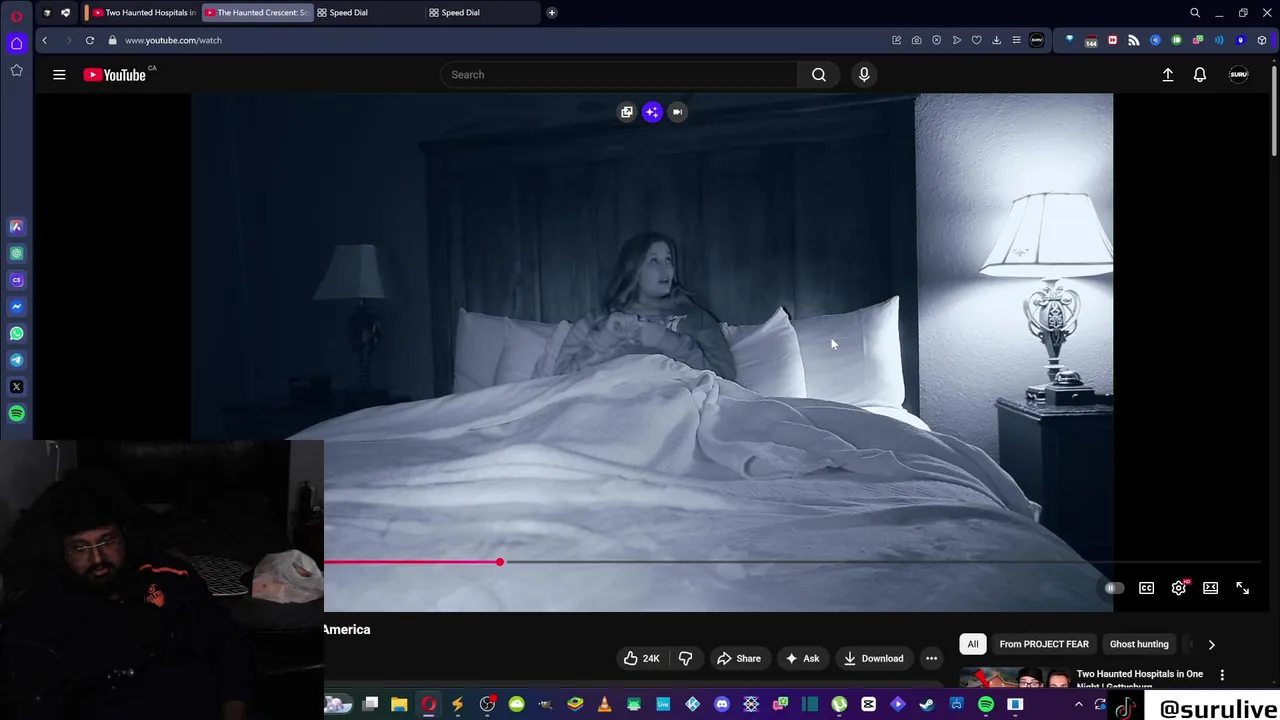Image resolution: width=1280 pixels, height=720 pixels.
Task: Open Aria AI in the Opera sidebar
Action: point(16,227)
